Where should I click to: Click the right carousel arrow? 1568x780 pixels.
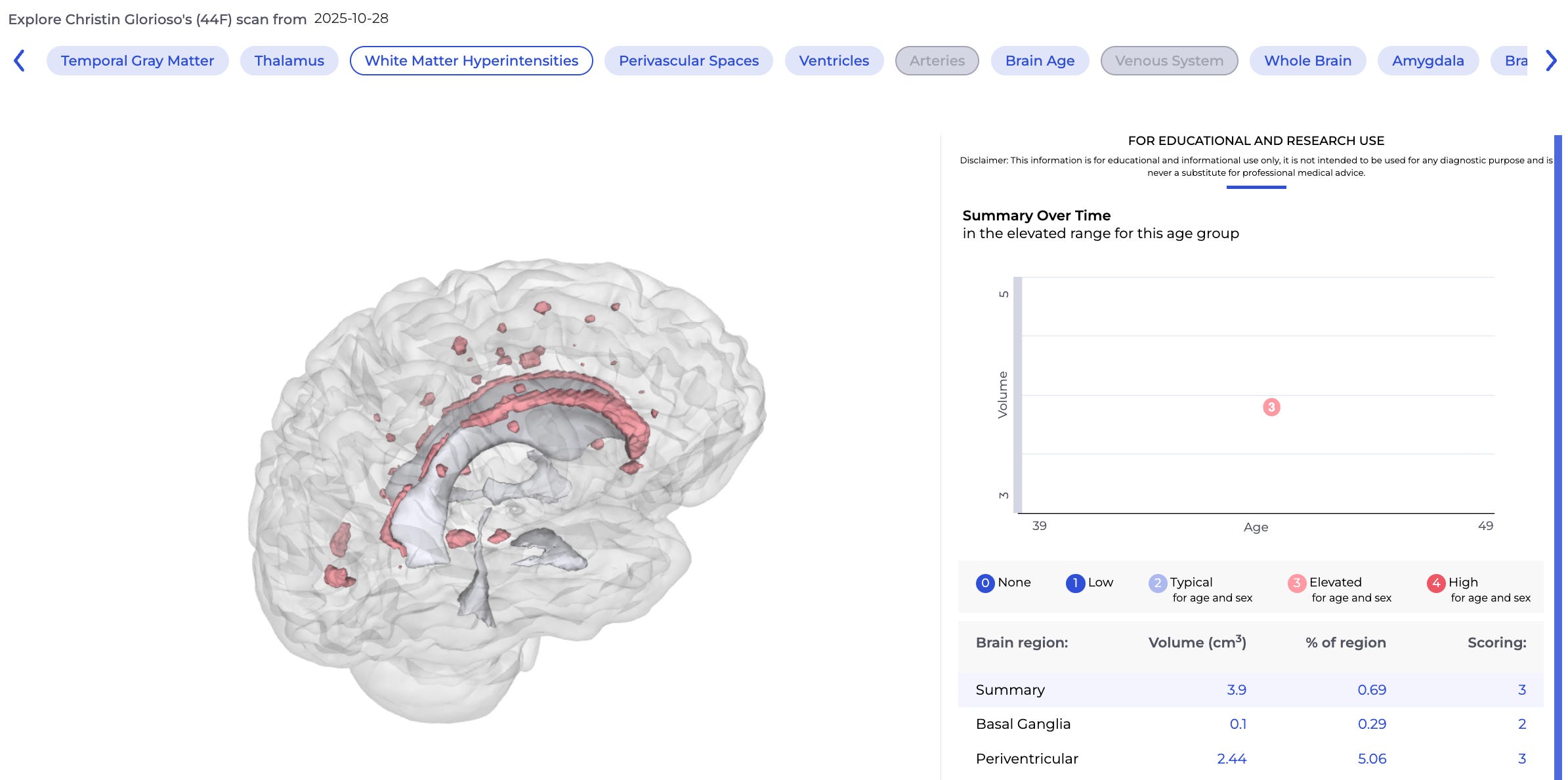tap(1551, 61)
